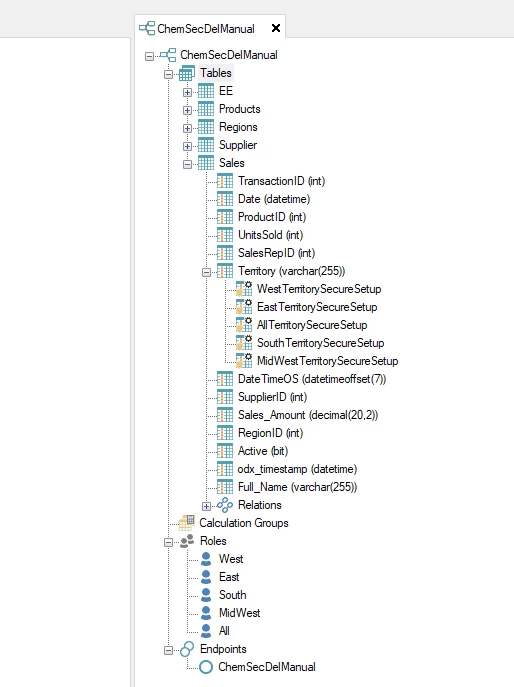
Task: Click the ChemSecDelManual endpoint circle icon
Action: coord(206,667)
